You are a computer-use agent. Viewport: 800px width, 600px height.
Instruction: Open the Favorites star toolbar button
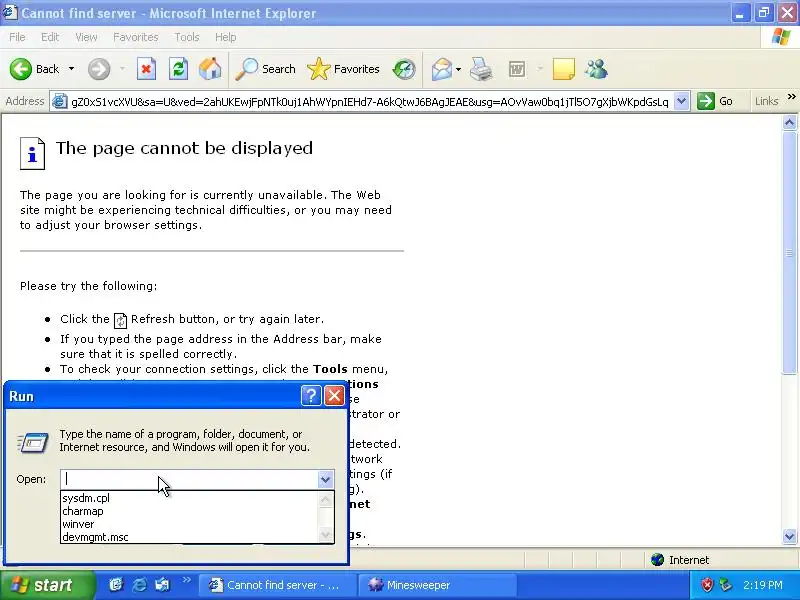click(x=343, y=69)
